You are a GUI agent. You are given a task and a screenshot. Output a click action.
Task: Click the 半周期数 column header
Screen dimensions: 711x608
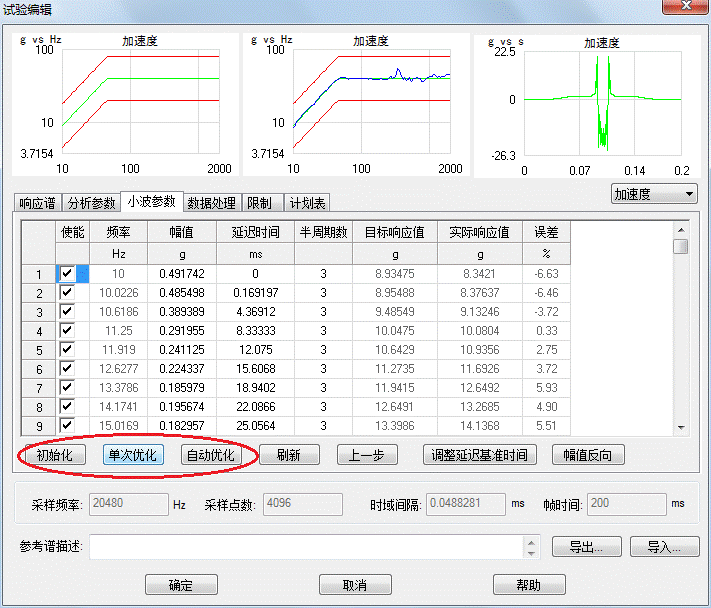pyautogui.click(x=323, y=232)
